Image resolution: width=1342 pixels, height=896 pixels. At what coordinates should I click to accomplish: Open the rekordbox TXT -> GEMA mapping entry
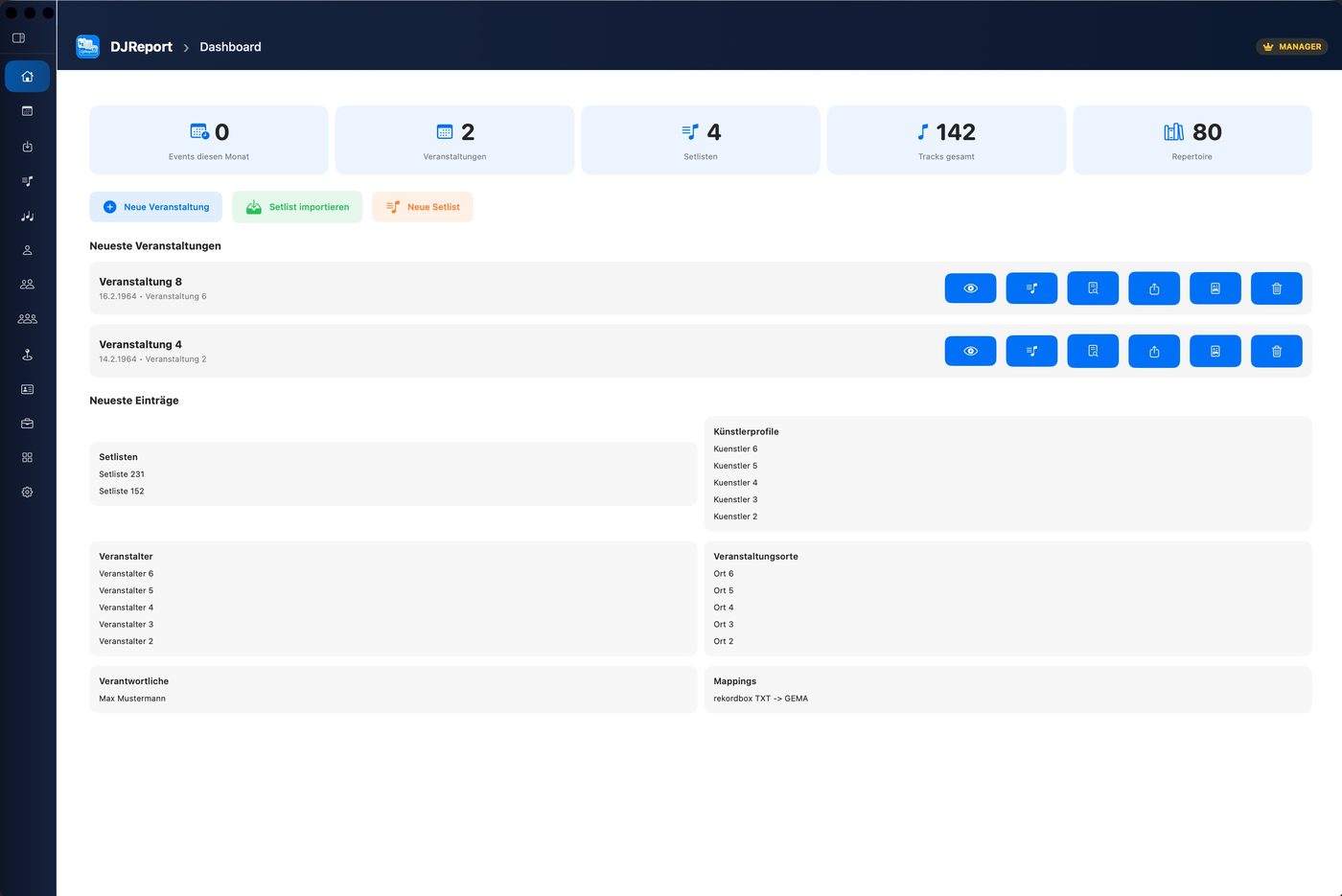click(760, 698)
